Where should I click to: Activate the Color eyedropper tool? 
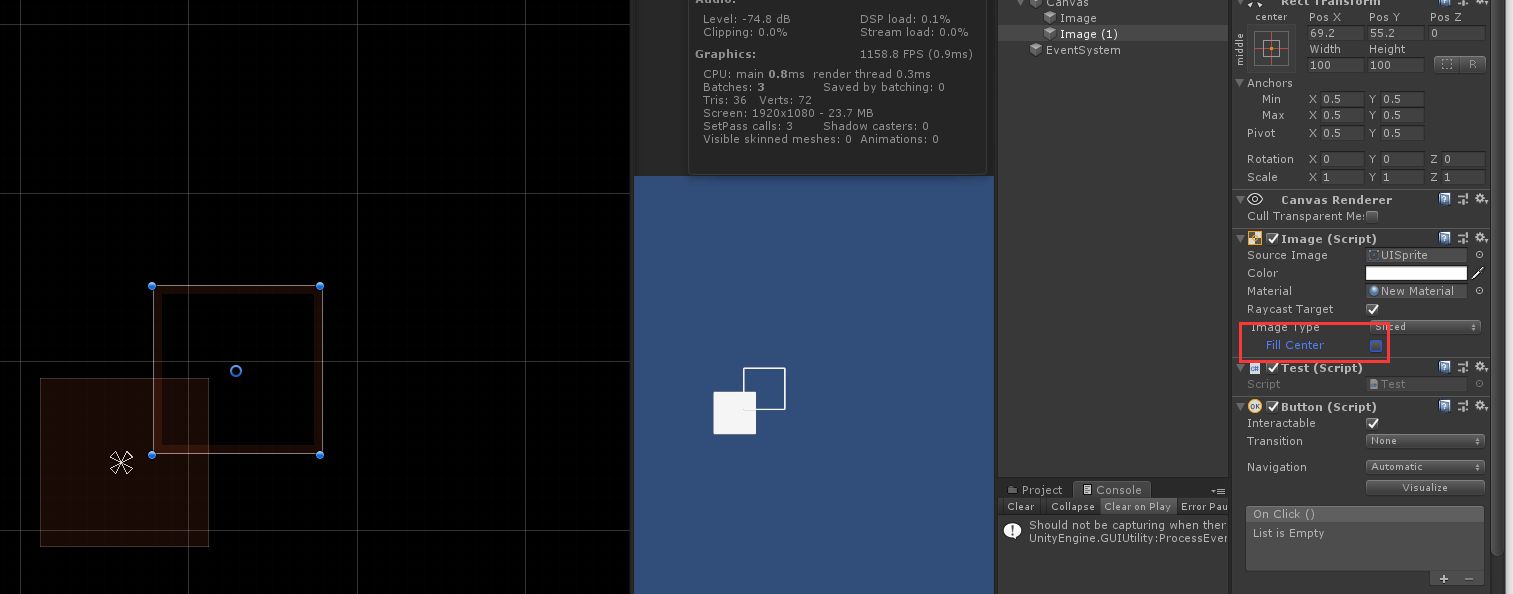coord(1477,273)
